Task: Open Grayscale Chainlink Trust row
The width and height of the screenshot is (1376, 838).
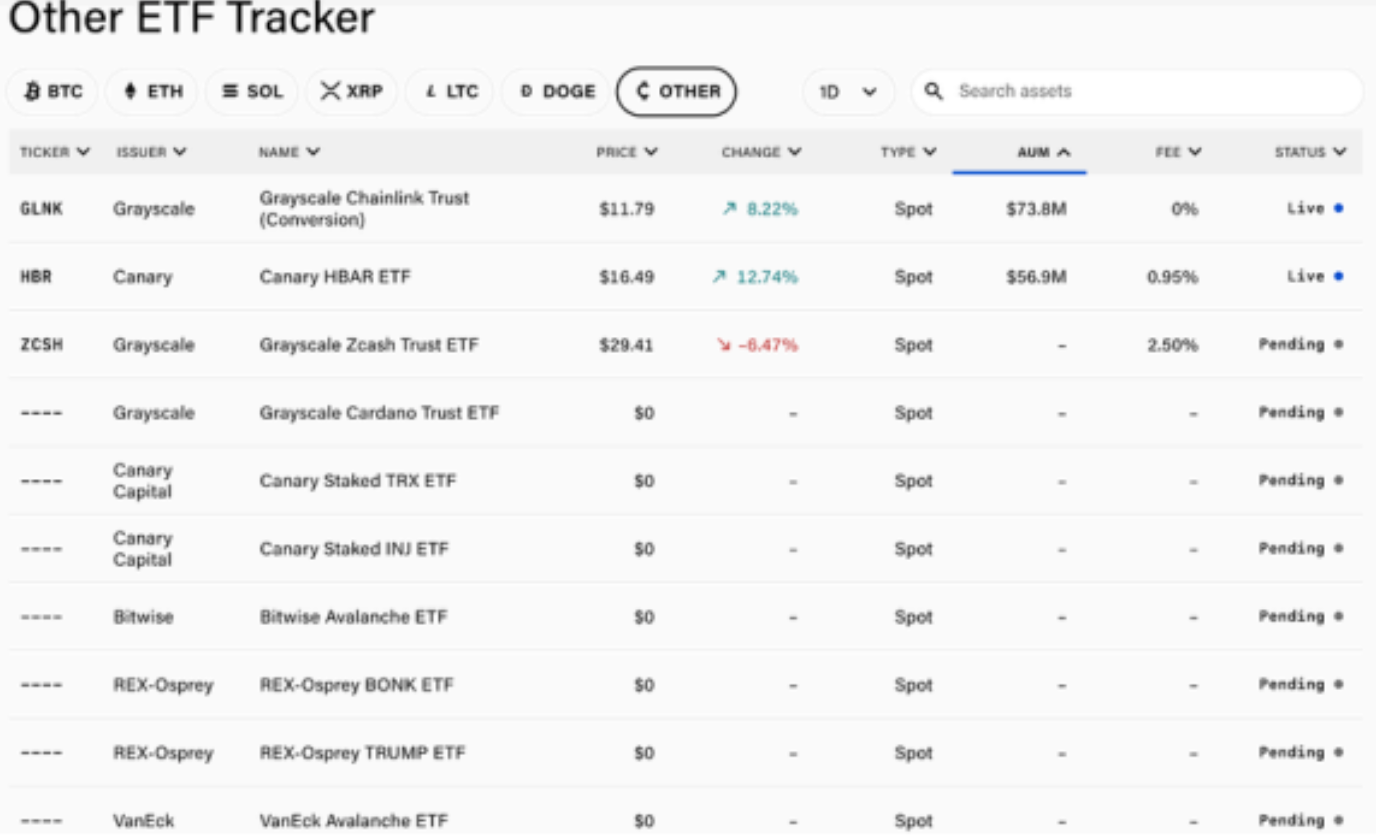Action: point(364,209)
